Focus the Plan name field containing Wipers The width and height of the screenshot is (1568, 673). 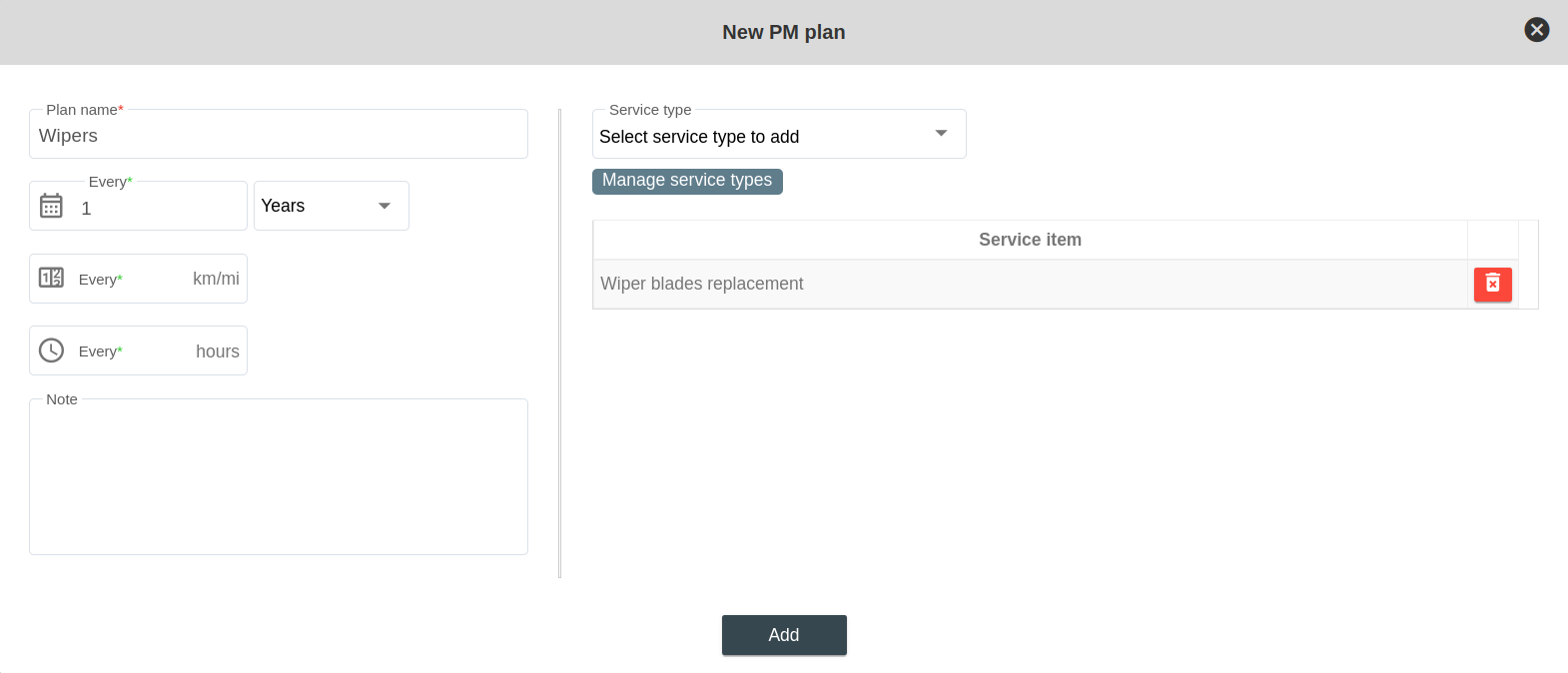pyautogui.click(x=278, y=136)
